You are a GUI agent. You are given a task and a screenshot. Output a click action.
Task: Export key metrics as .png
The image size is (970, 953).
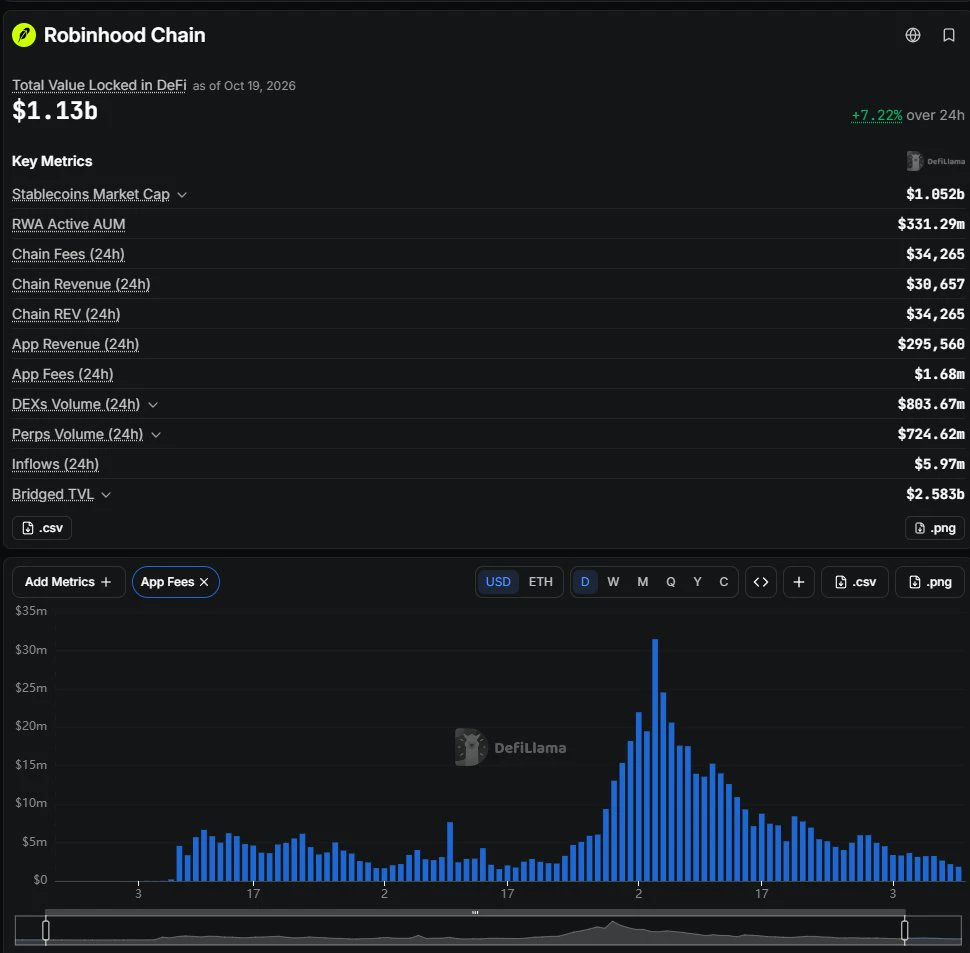coord(934,528)
